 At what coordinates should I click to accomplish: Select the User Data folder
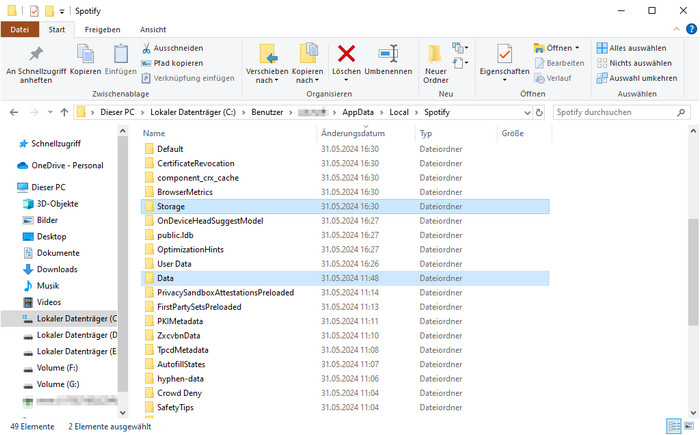tap(174, 264)
